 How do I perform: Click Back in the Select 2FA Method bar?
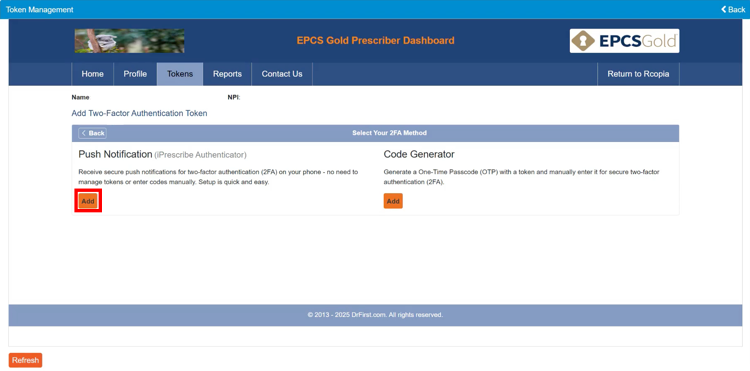(x=93, y=133)
